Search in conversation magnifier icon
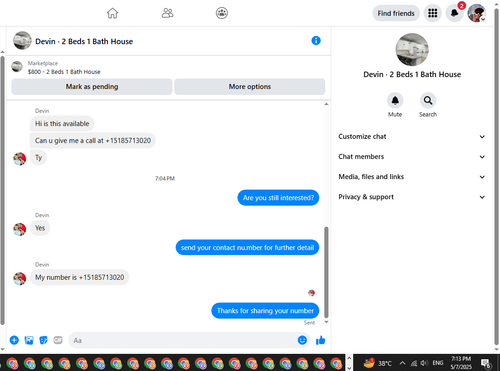500x371 pixels. pos(428,100)
